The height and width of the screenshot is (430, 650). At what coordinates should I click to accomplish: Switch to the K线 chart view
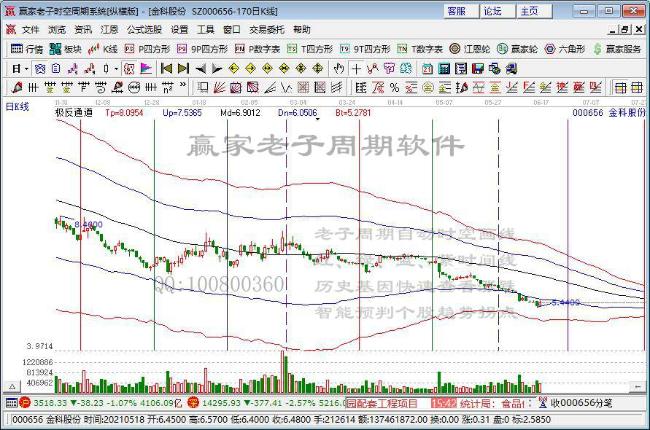pyautogui.click(x=103, y=49)
